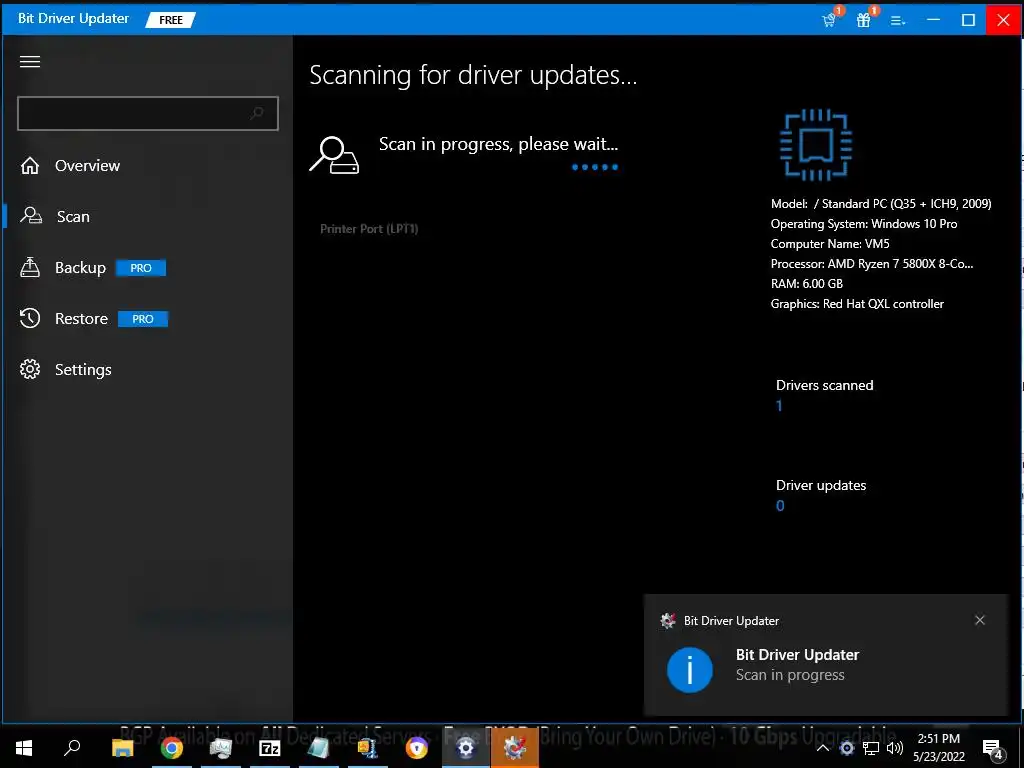
Task: Open File Explorer from taskbar
Action: point(123,748)
